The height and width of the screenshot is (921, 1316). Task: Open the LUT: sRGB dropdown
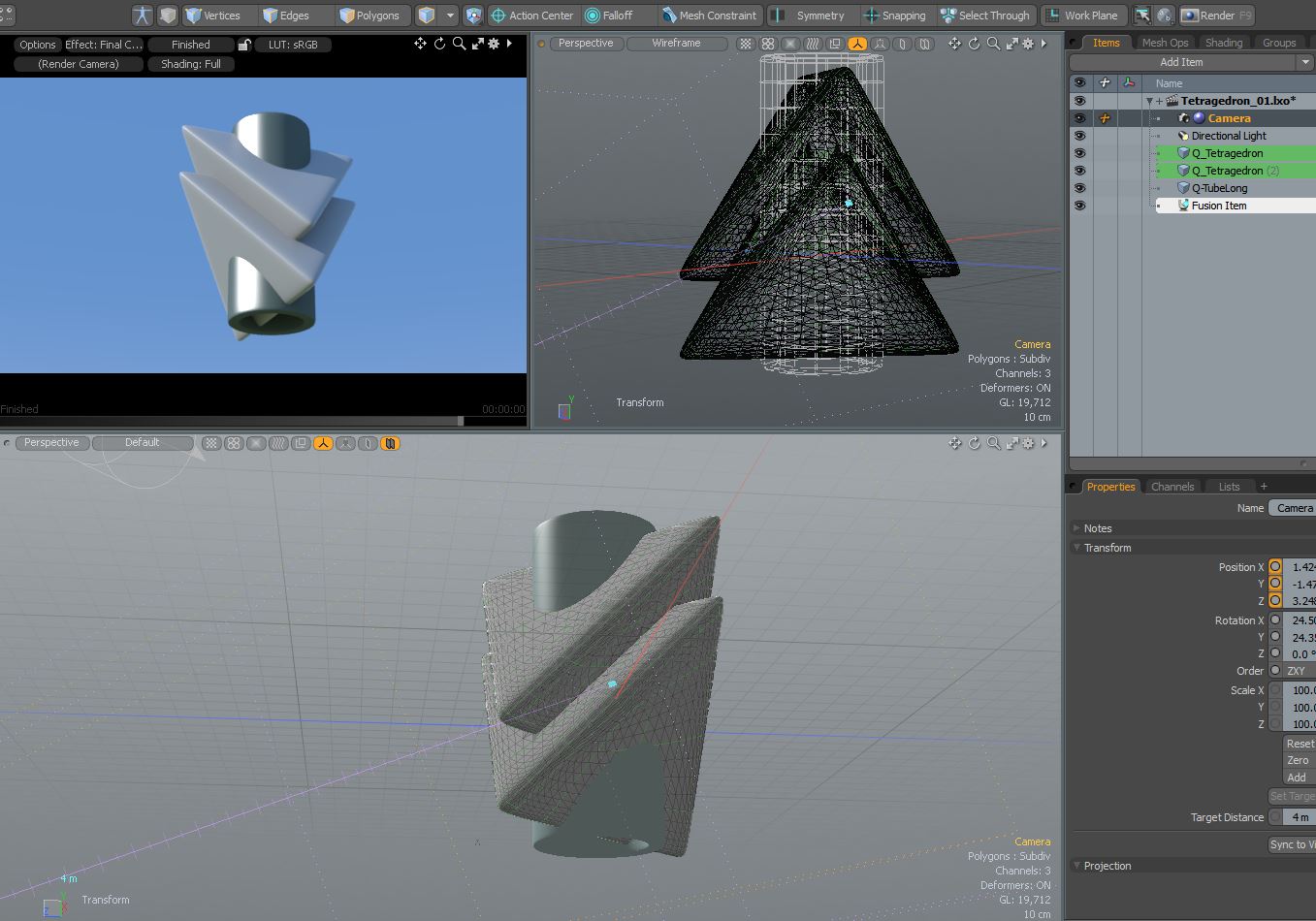pos(293,45)
